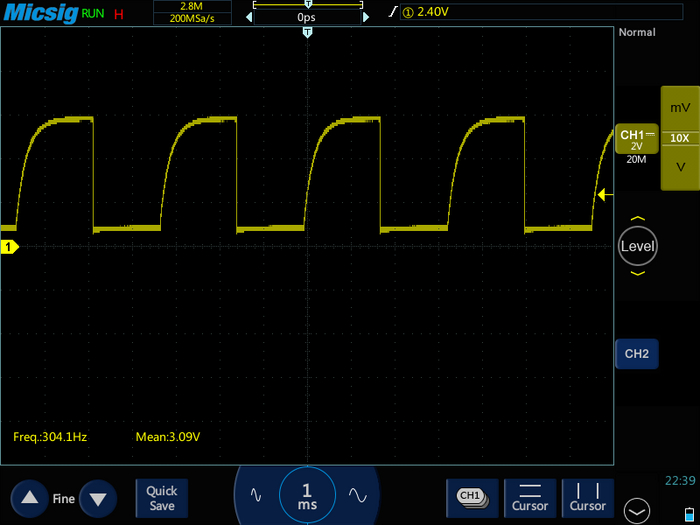The image size is (700, 525).
Task: Open the 1 ms timebase setting
Action: point(307,494)
